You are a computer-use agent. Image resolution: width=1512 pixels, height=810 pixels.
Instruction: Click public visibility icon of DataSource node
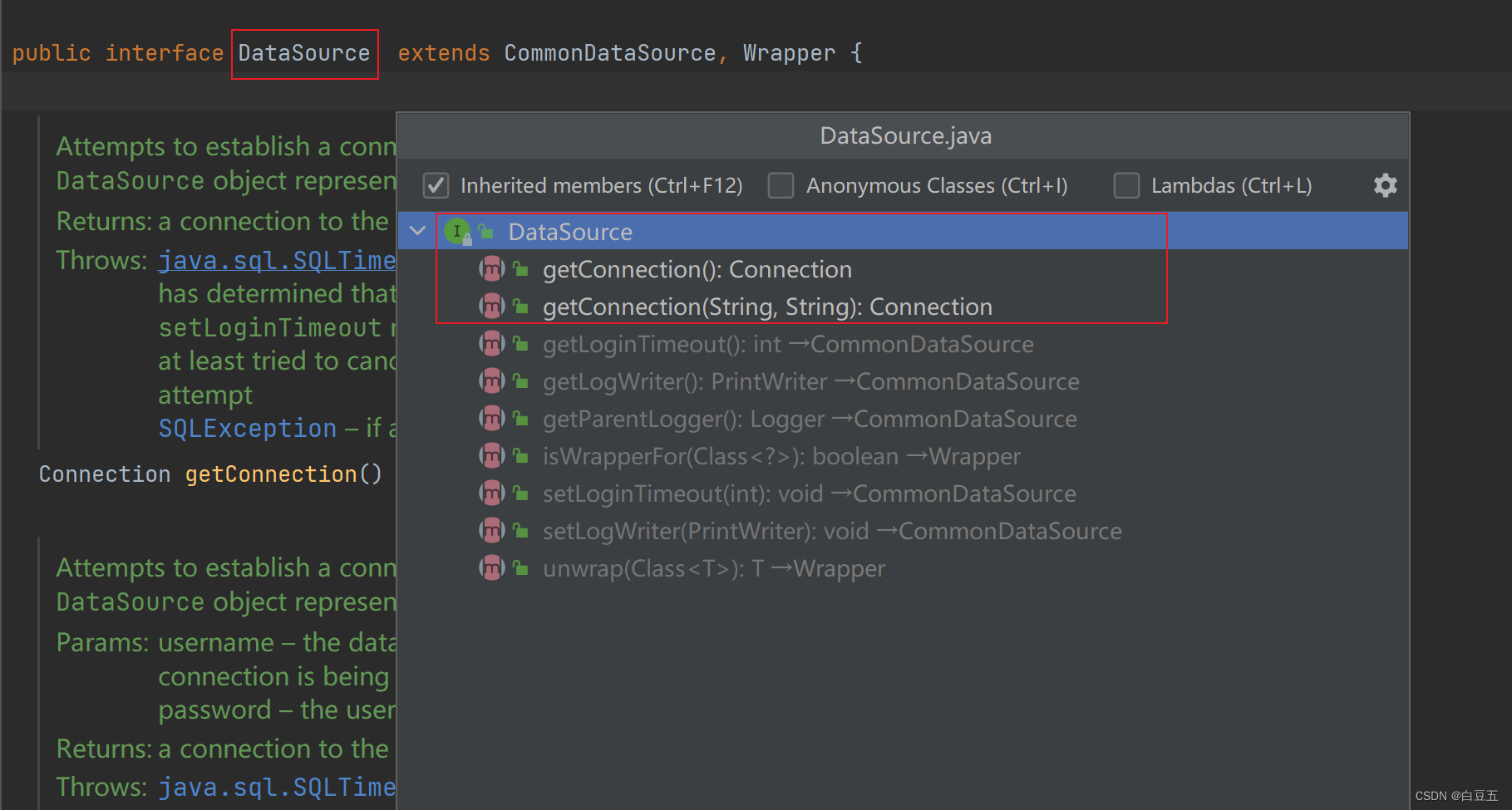click(x=485, y=231)
